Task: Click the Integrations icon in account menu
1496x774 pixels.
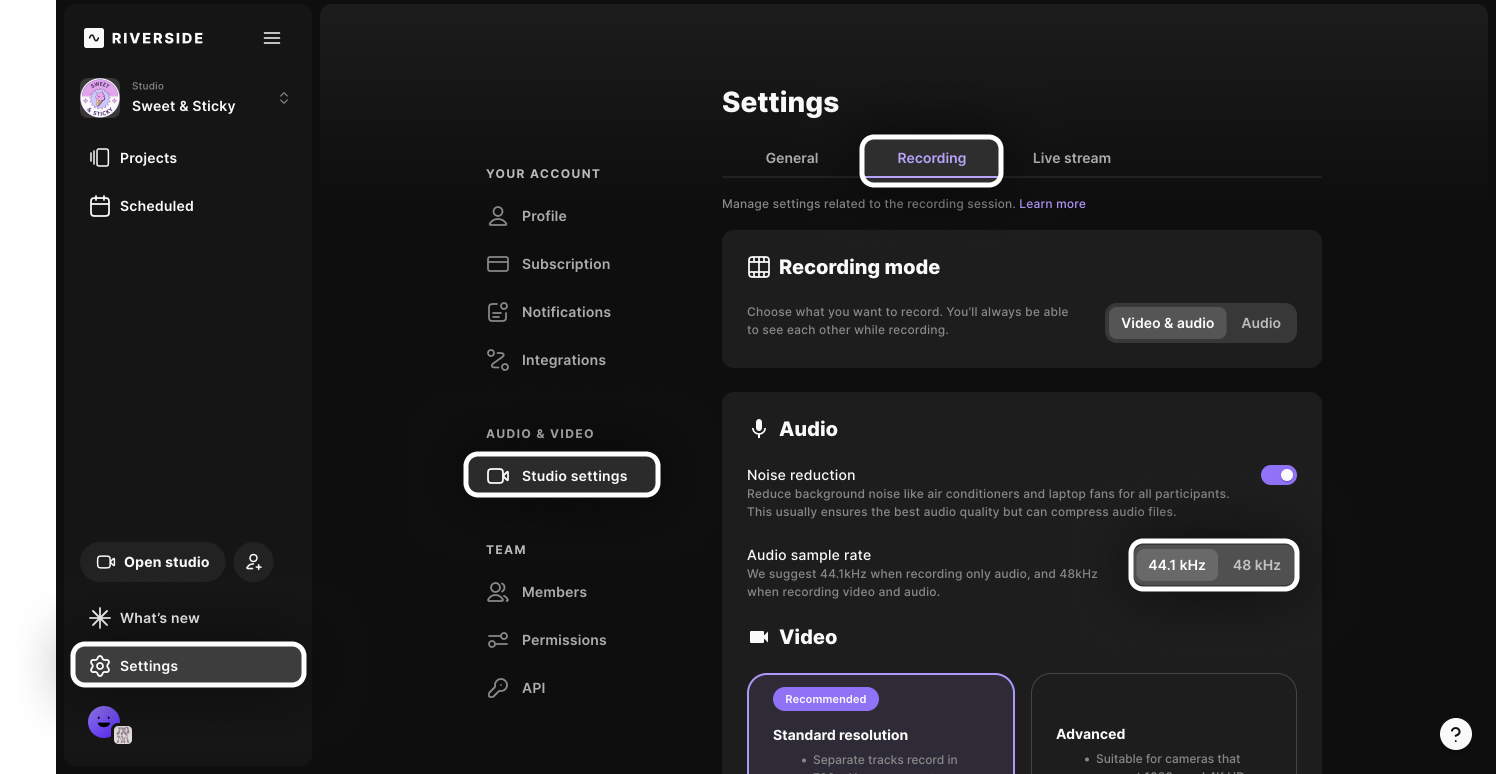Action: pos(498,360)
